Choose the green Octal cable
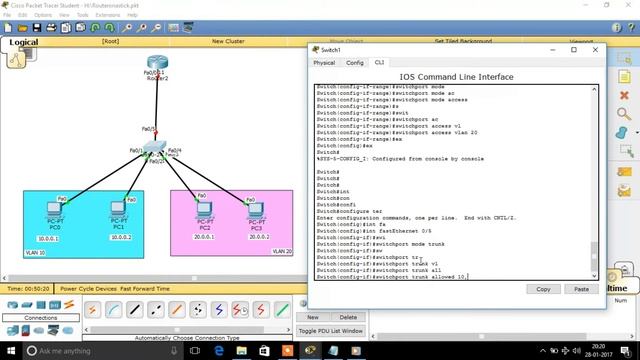Screen dimensions: 640x360 click(x=282, y=310)
